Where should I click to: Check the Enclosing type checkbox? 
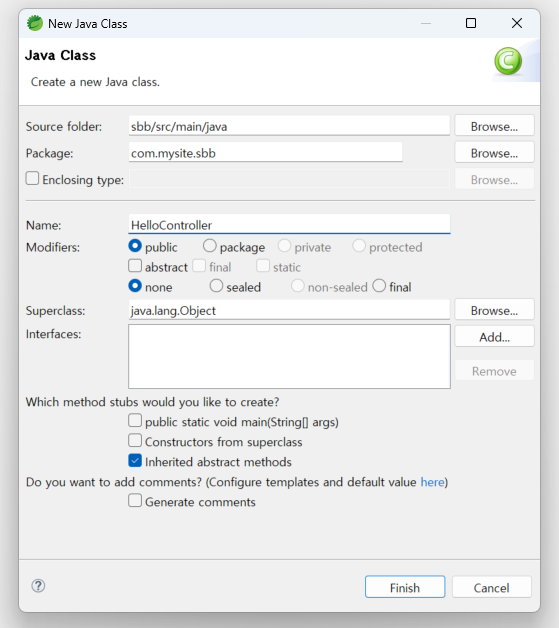[32, 179]
